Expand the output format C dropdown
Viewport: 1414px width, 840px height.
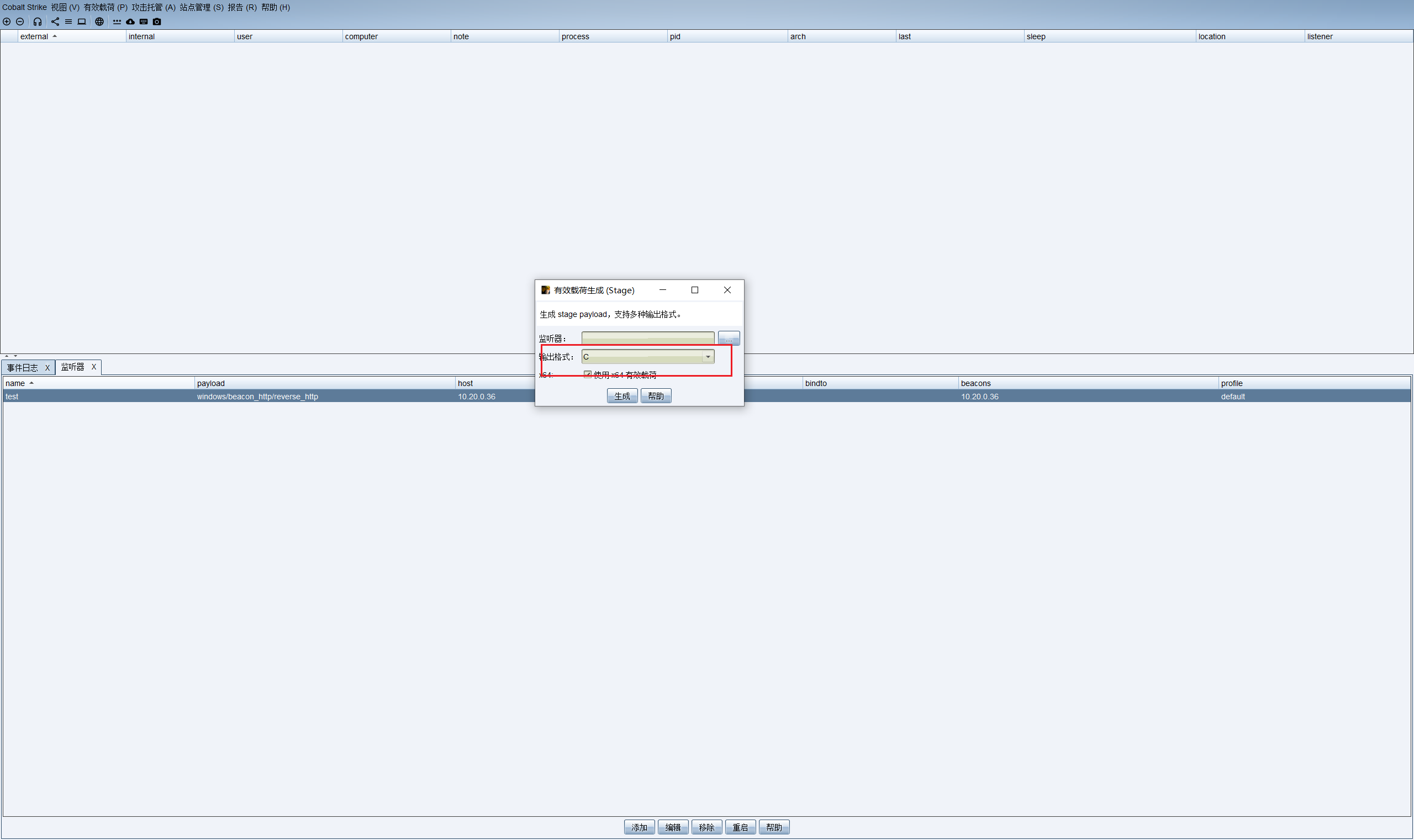708,357
